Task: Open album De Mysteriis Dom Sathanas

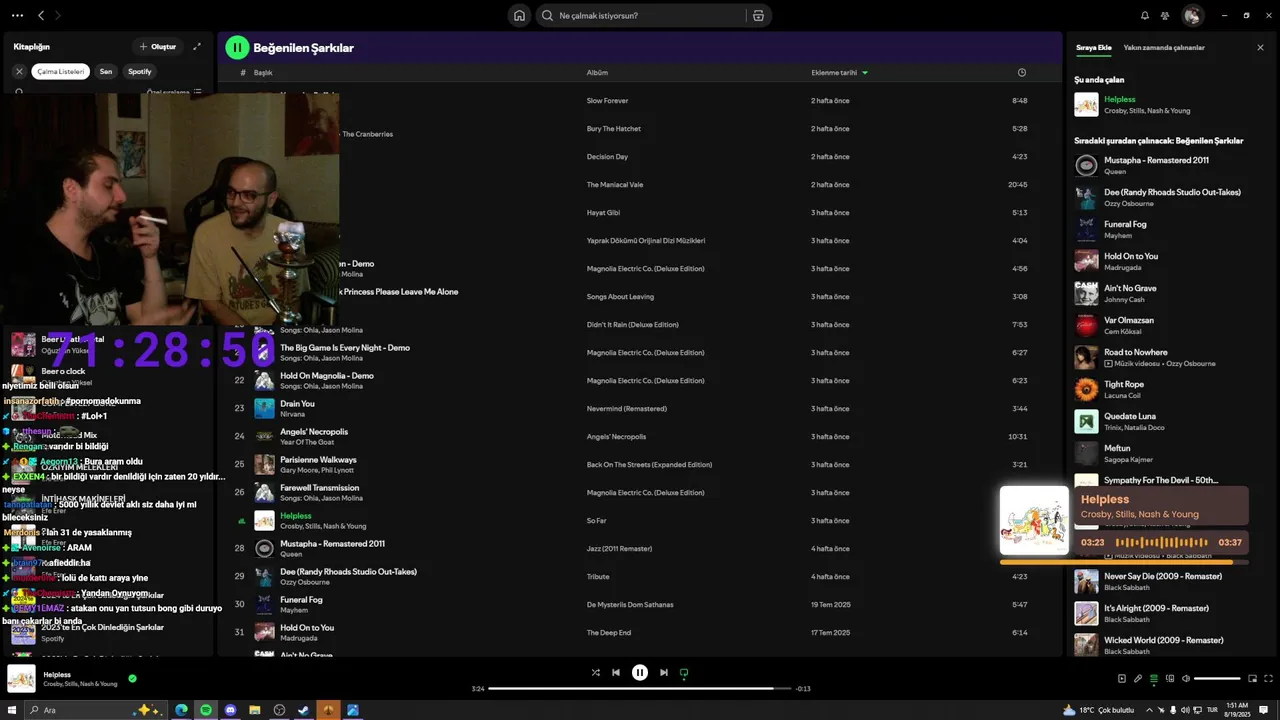Action: tap(630, 604)
